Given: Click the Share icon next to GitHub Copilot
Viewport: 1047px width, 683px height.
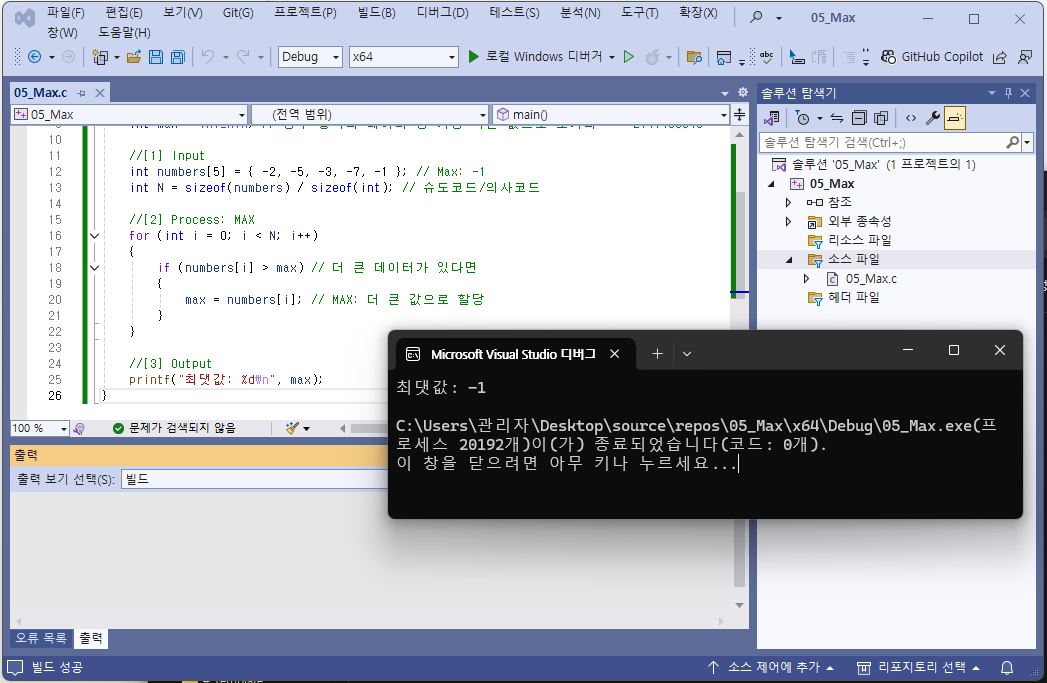Looking at the screenshot, I should [x=1000, y=57].
